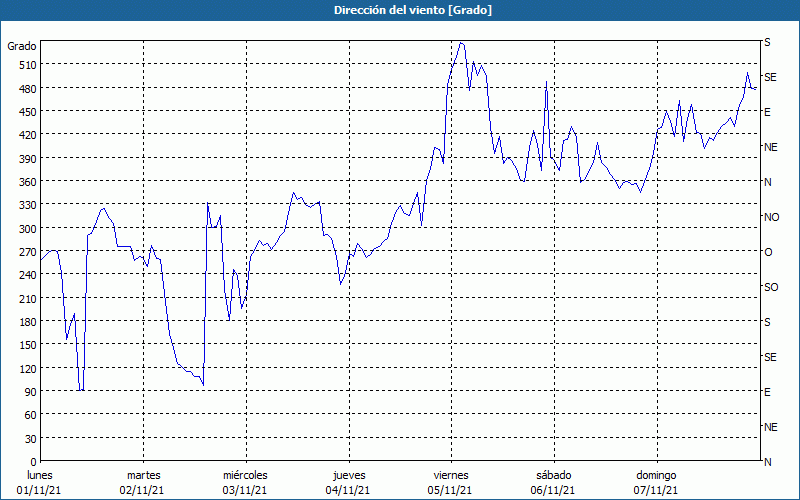The height and width of the screenshot is (500, 800).
Task: Click the 'miércoles' day label
Action: [x=245, y=475]
